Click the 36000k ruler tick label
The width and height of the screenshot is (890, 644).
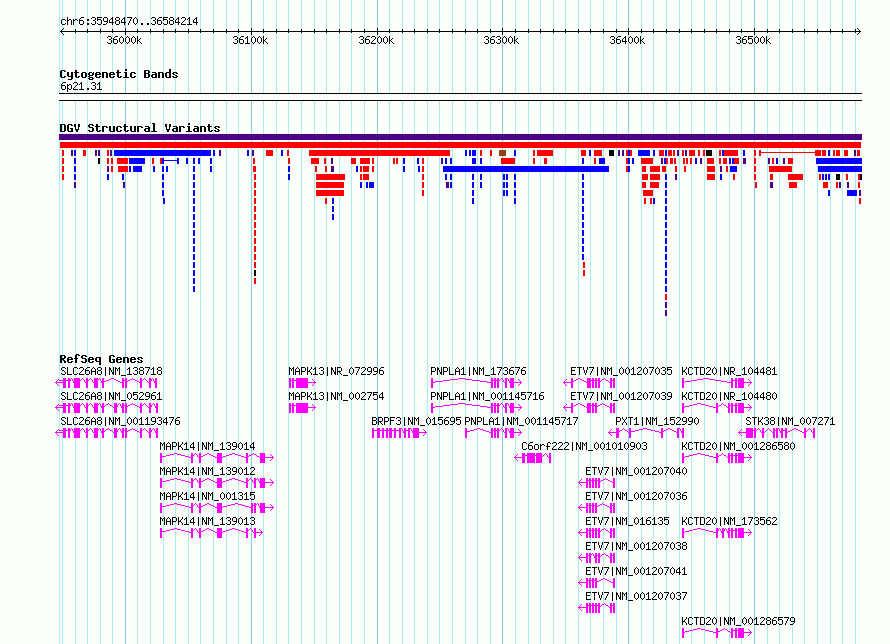[x=124, y=40]
